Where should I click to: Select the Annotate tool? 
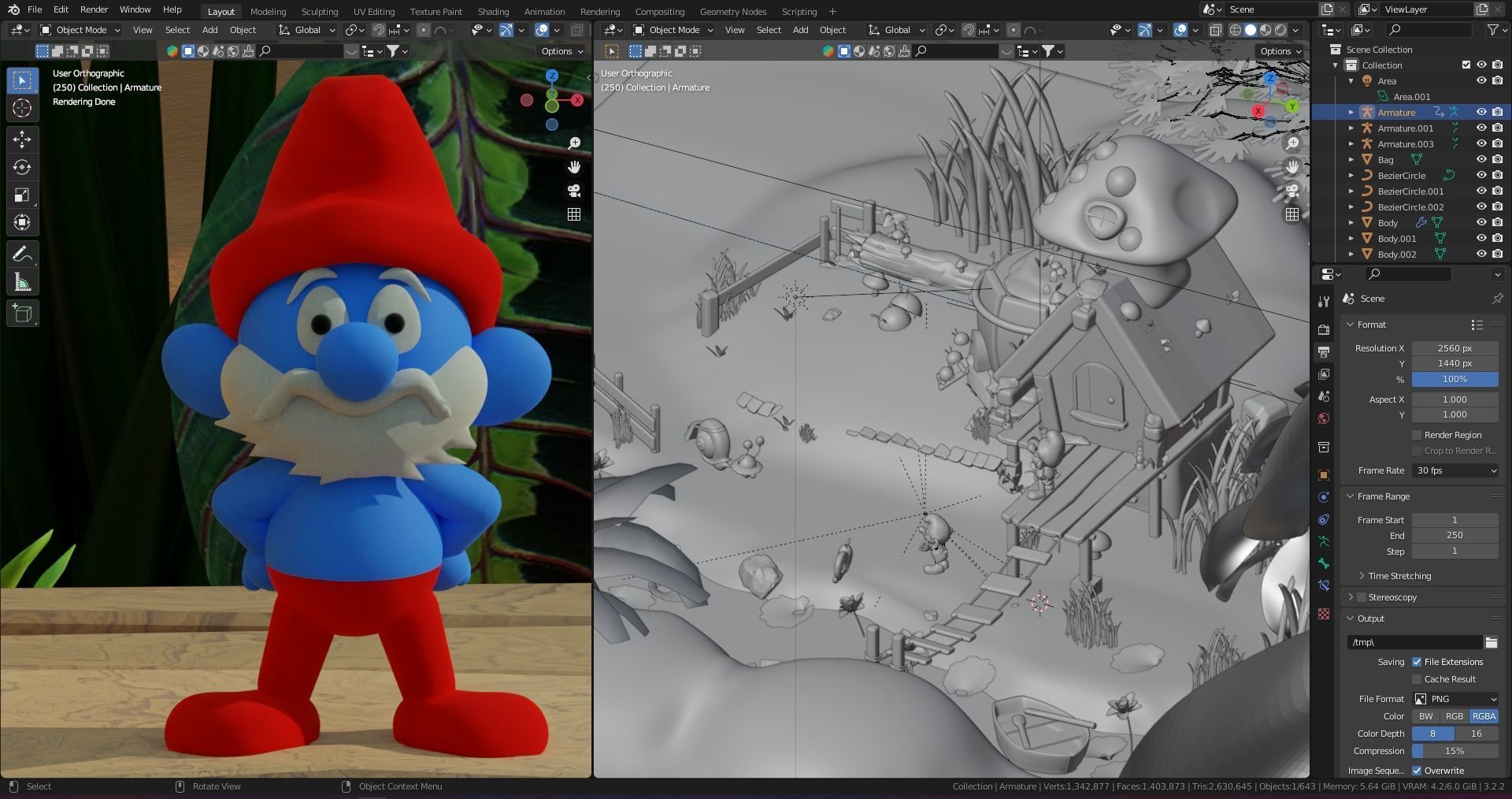point(22,254)
